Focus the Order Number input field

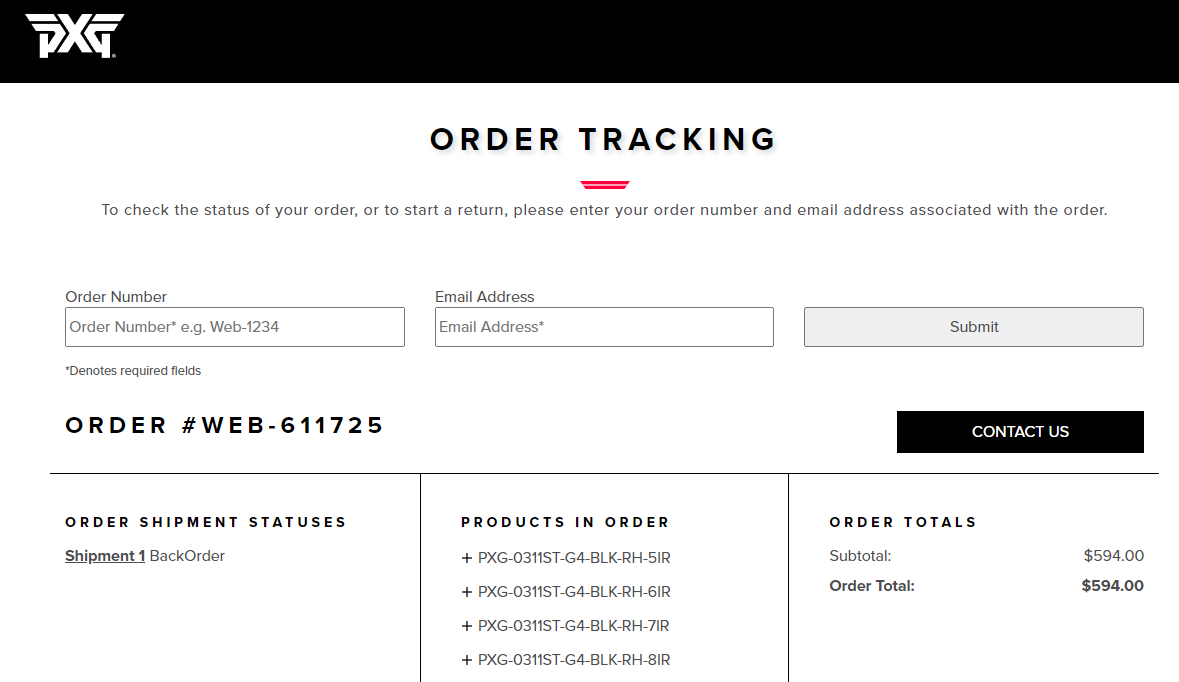click(x=235, y=327)
